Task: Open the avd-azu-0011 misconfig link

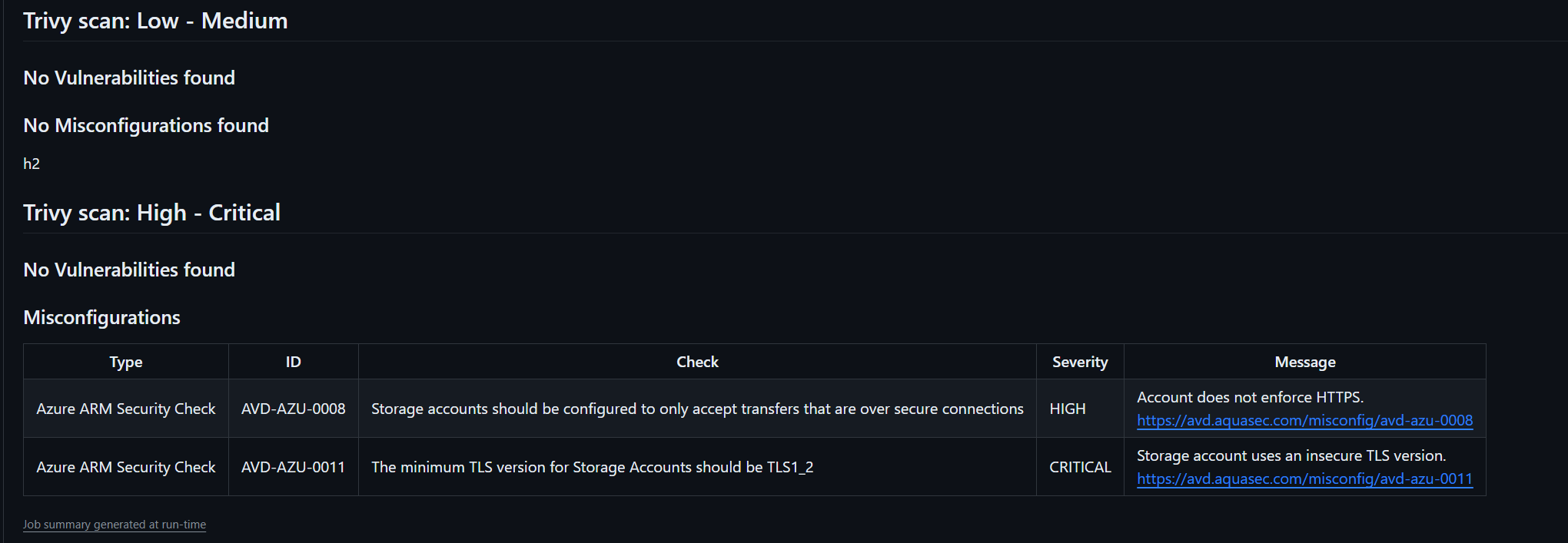Action: pyautogui.click(x=1304, y=478)
